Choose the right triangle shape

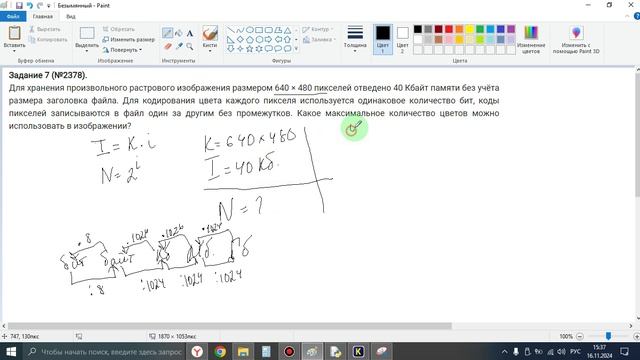[231, 40]
